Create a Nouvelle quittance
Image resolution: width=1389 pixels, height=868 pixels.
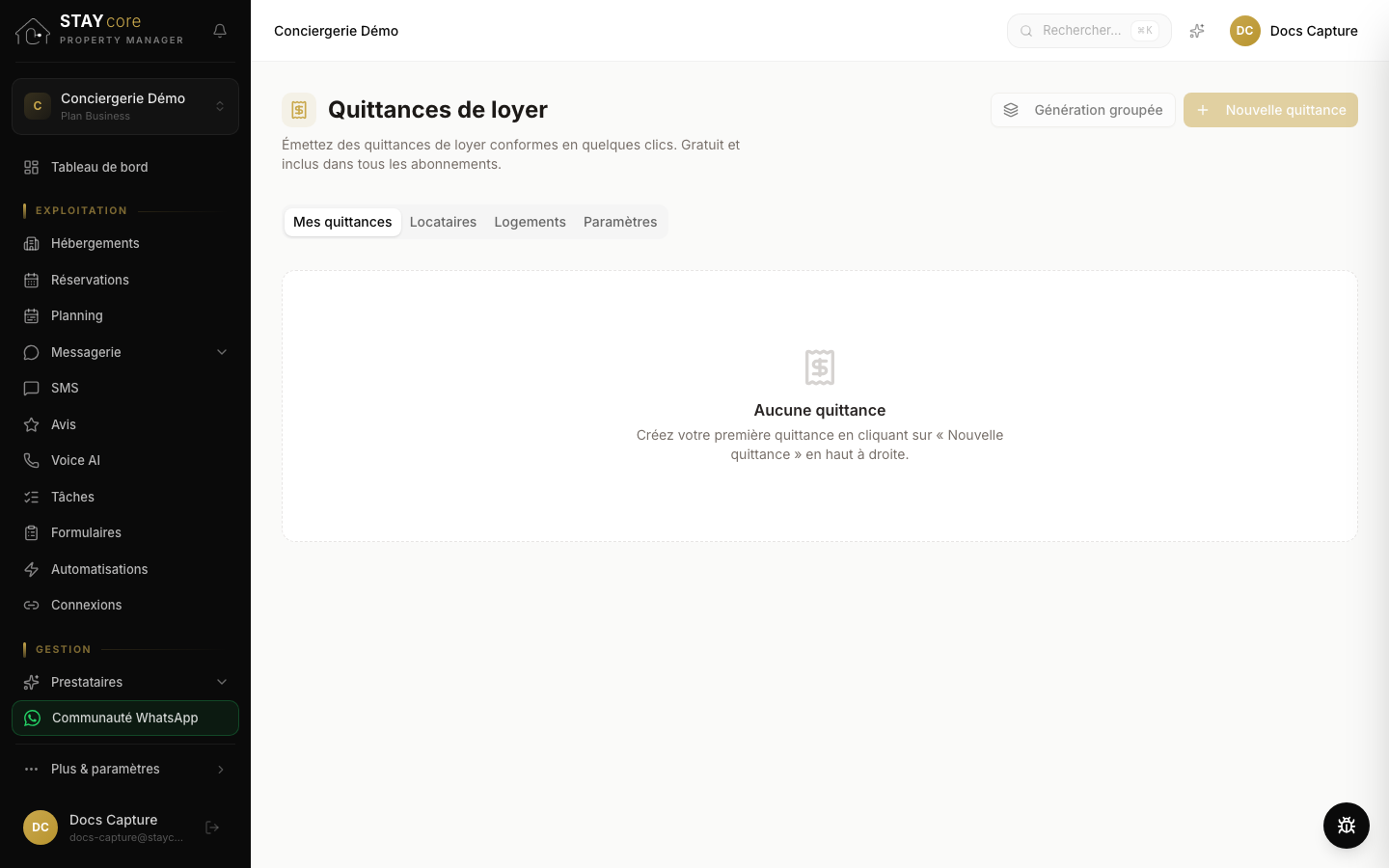click(1270, 110)
